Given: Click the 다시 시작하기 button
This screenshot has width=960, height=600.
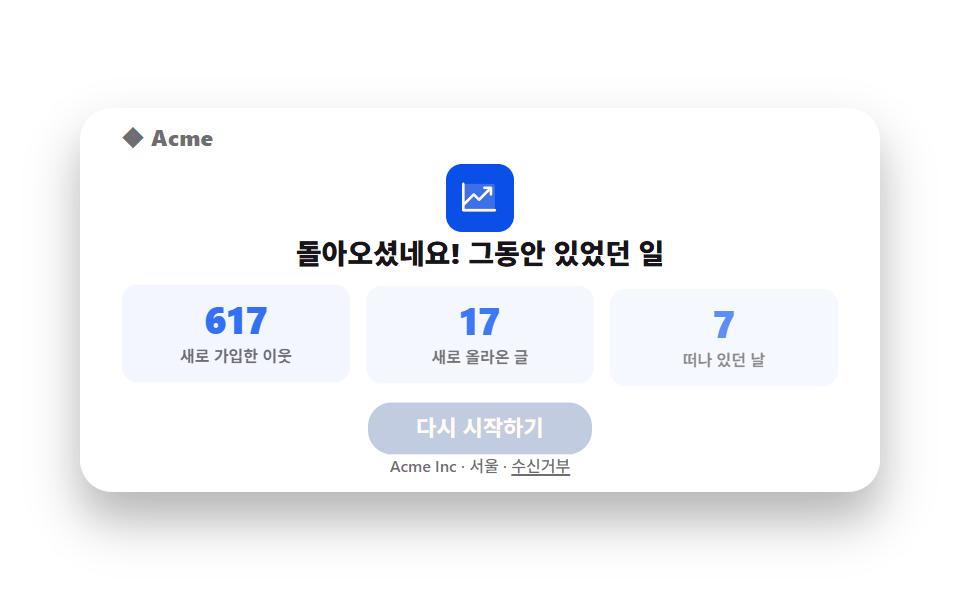Looking at the screenshot, I should click(x=479, y=428).
